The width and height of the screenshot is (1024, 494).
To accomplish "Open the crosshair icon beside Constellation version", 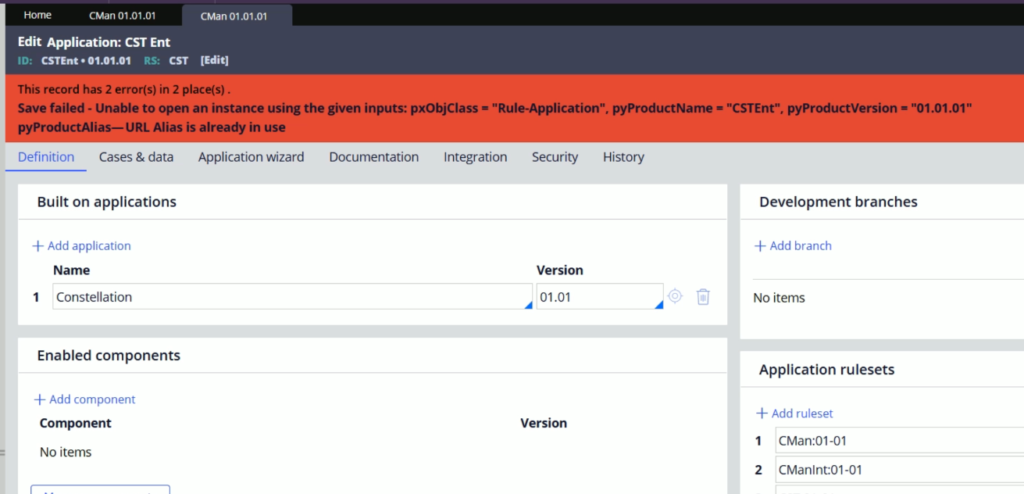I will [x=675, y=296].
